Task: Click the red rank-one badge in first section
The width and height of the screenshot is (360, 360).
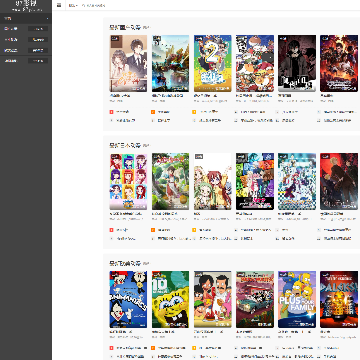Action: [111, 112]
